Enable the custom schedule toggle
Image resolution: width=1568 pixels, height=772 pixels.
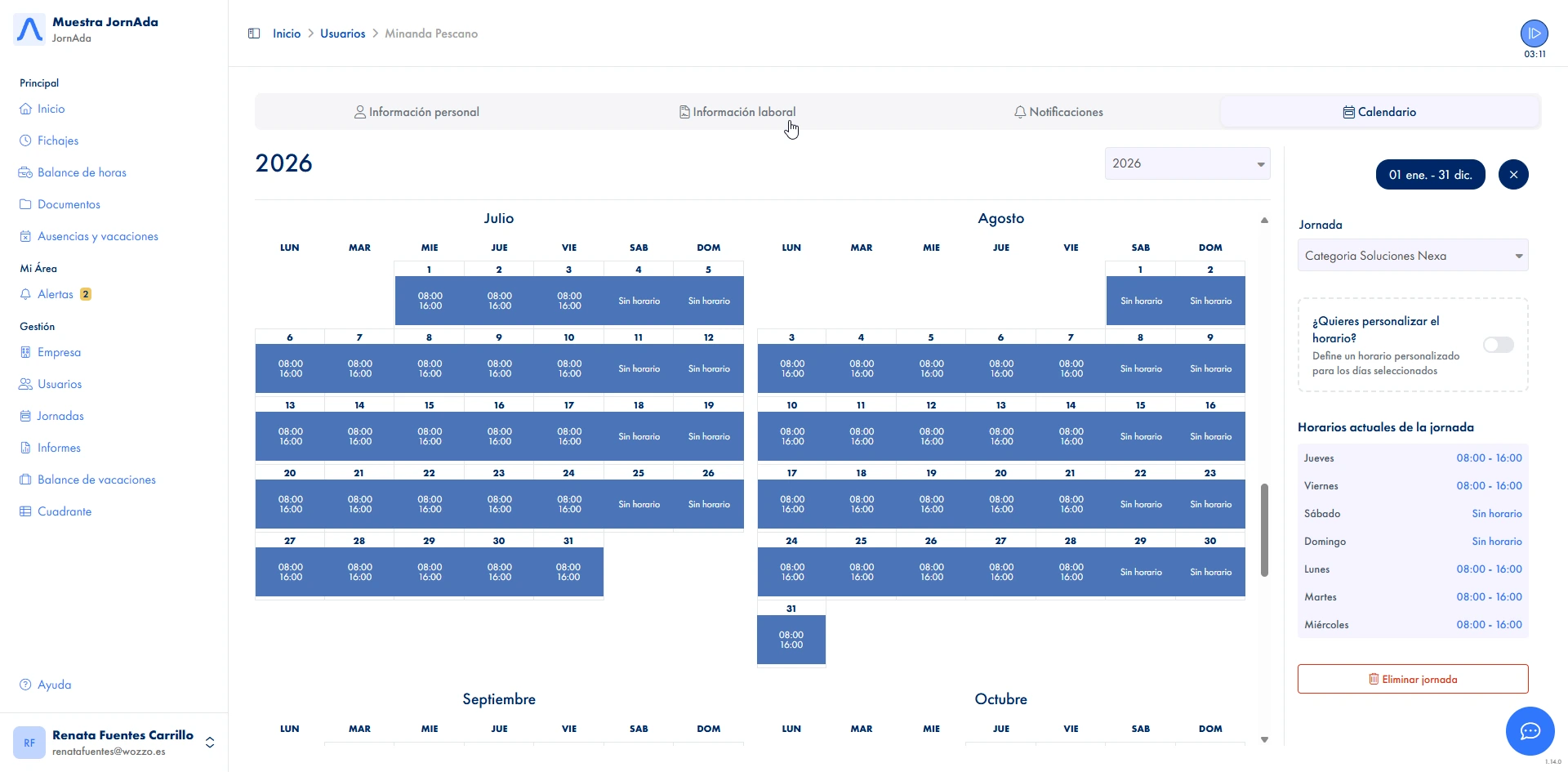1498,345
